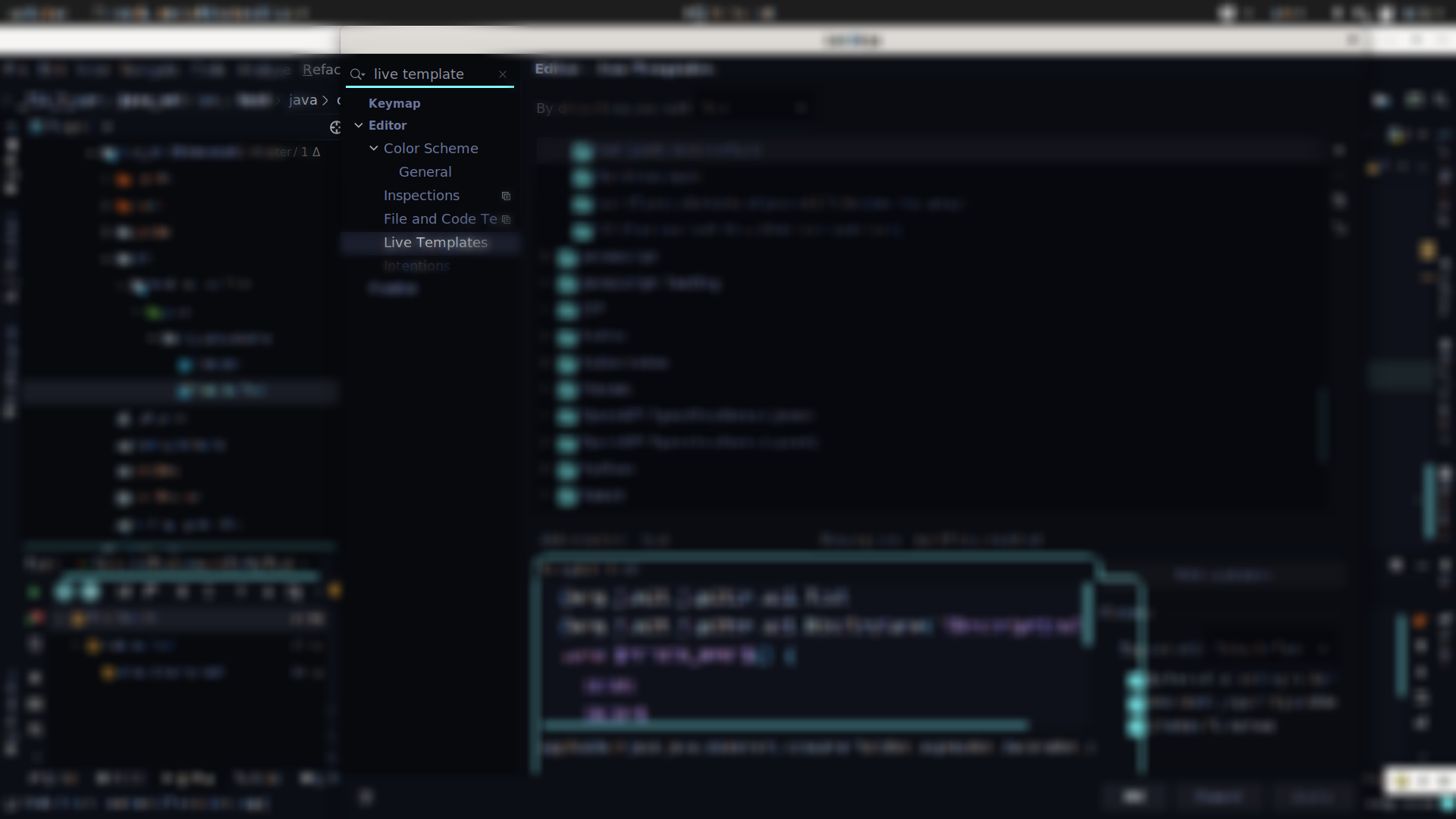Select General under Color Scheme
Image resolution: width=1456 pixels, height=819 pixels.
tap(425, 172)
